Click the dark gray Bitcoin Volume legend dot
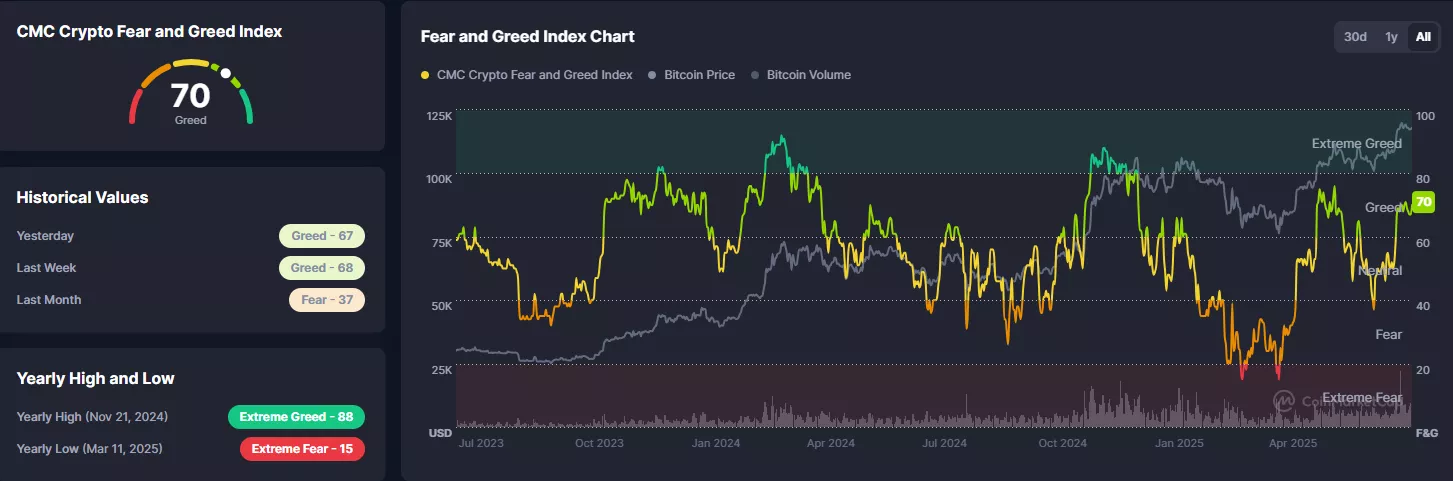Image resolution: width=1453 pixels, height=481 pixels. 755,75
